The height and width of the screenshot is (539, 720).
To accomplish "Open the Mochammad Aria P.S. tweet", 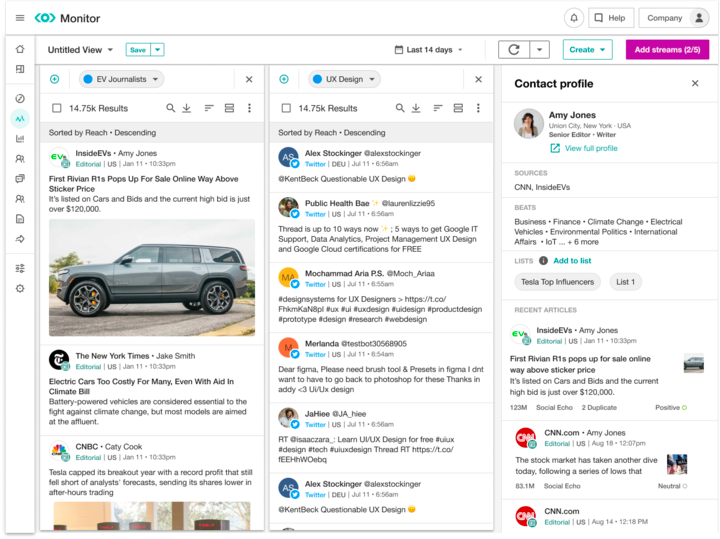I will [x=381, y=297].
